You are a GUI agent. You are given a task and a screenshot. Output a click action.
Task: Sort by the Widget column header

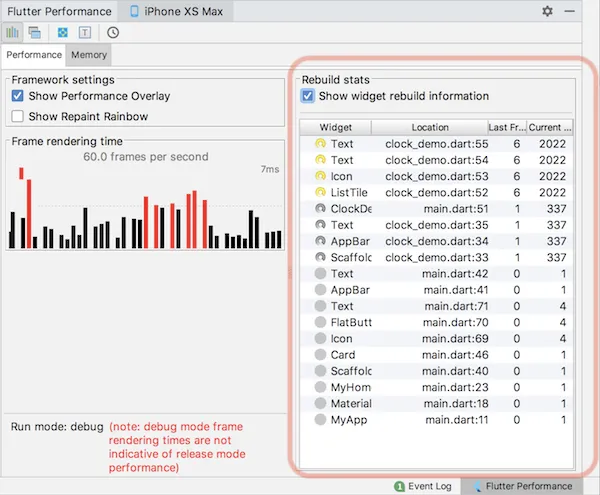336,127
